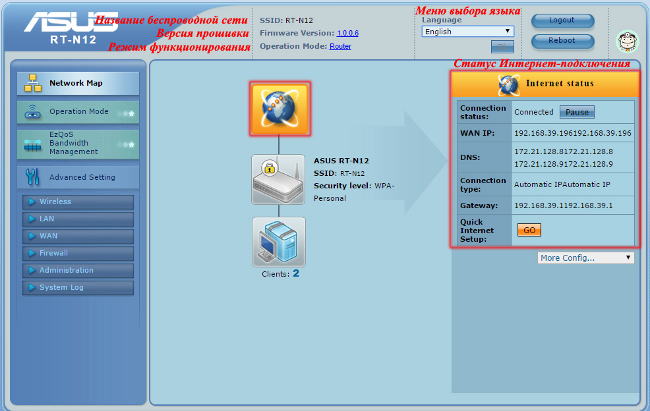Click the OK button under Language
The width and height of the screenshot is (650, 411).
pos(502,47)
